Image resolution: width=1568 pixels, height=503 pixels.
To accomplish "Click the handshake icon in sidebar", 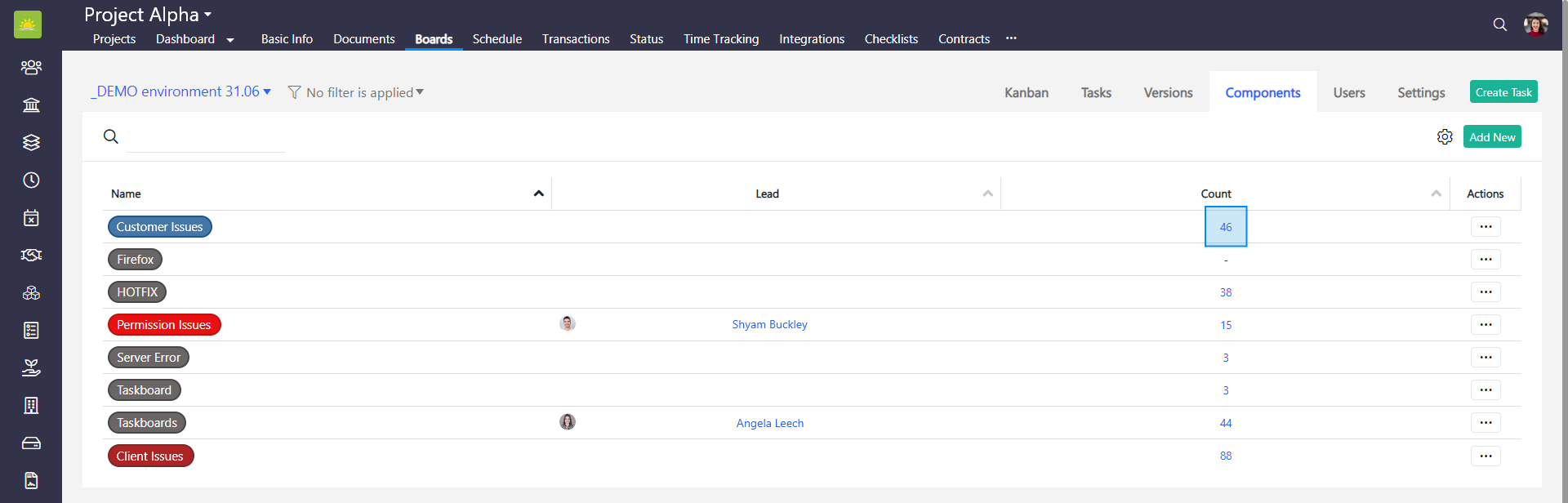I will click(x=31, y=255).
